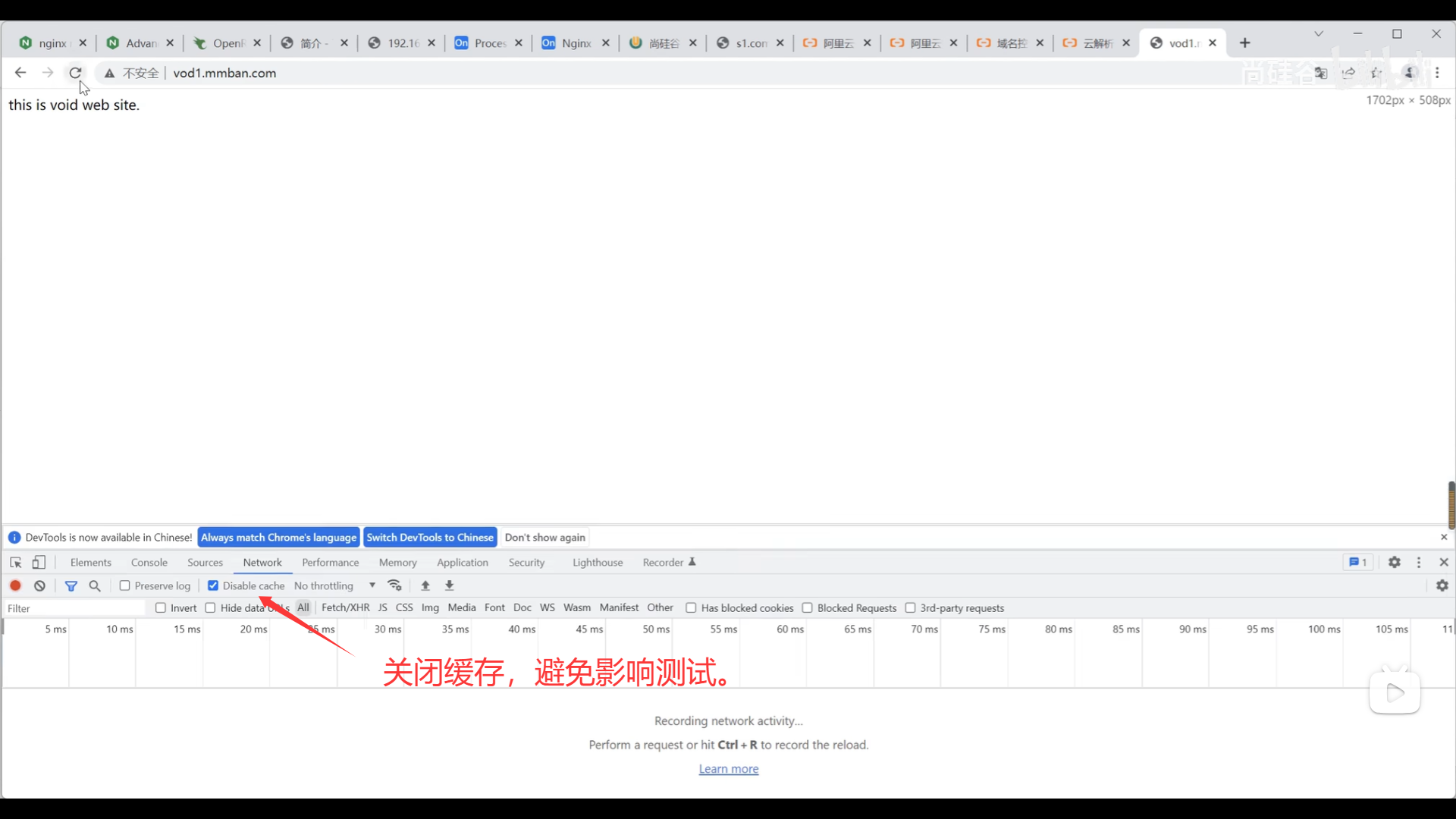Open the Application panel tab
The width and height of the screenshot is (1456, 819).
pyautogui.click(x=462, y=563)
